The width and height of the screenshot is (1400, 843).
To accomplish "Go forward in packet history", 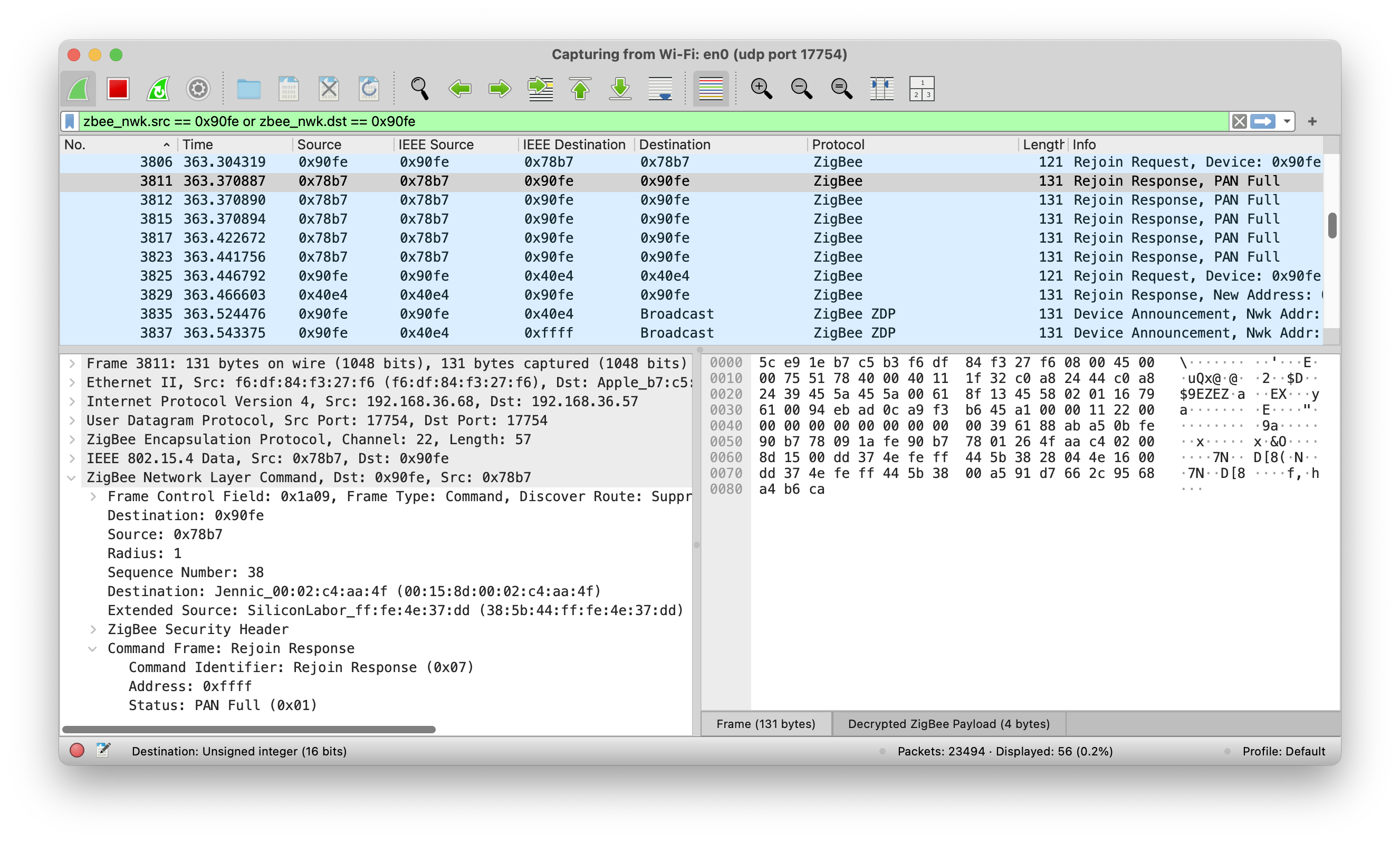I will coord(499,89).
